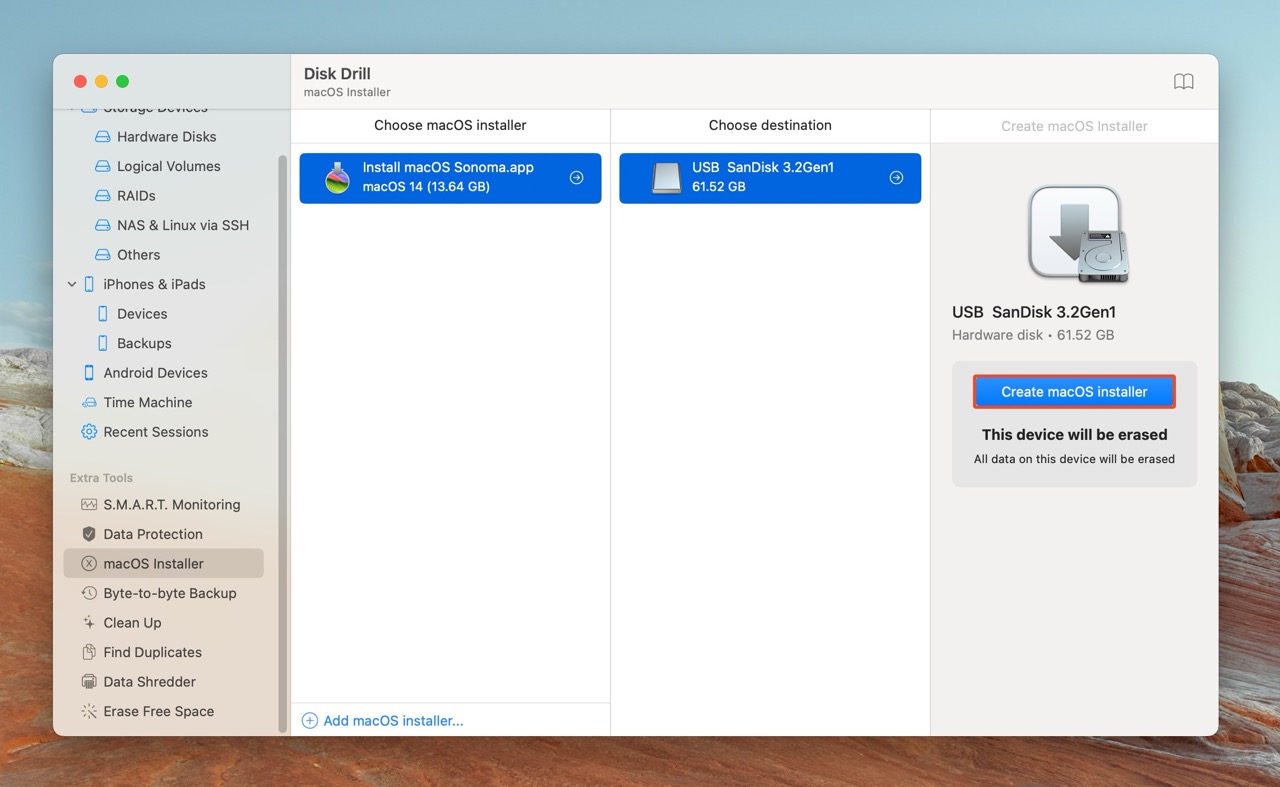1280x787 pixels.
Task: Open S.M.A.R.T. Monitoring tool
Action: coord(172,505)
